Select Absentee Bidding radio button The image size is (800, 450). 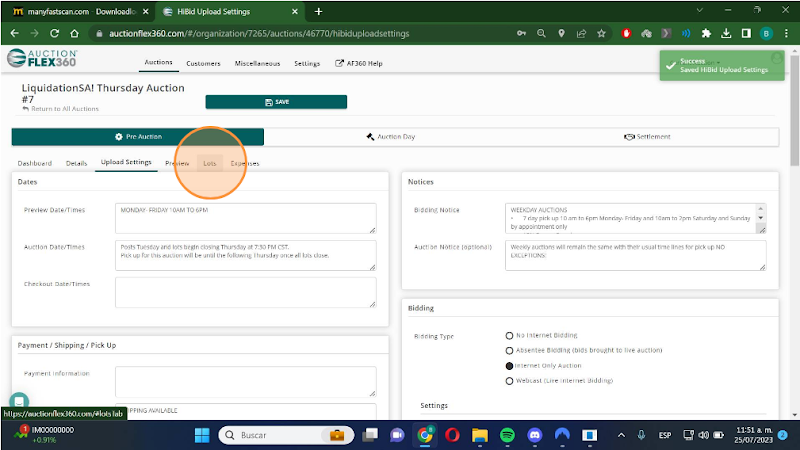click(510, 350)
